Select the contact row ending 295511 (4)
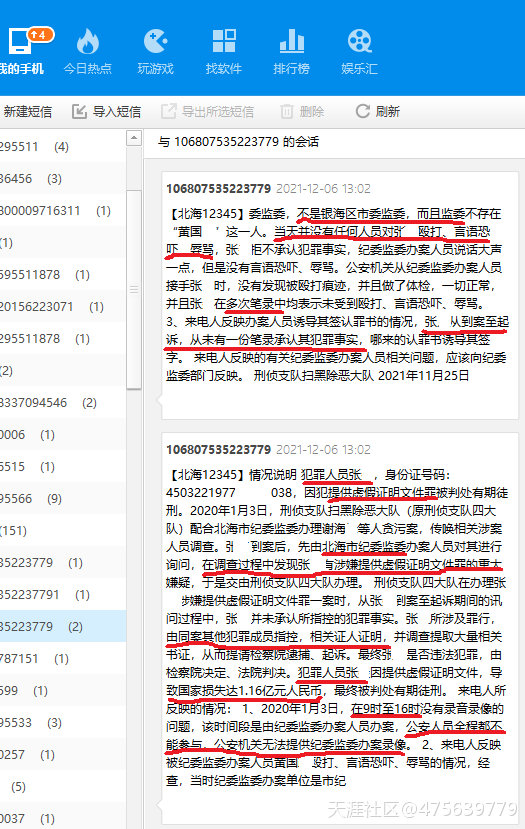The image size is (525, 829). pyautogui.click(x=63, y=146)
